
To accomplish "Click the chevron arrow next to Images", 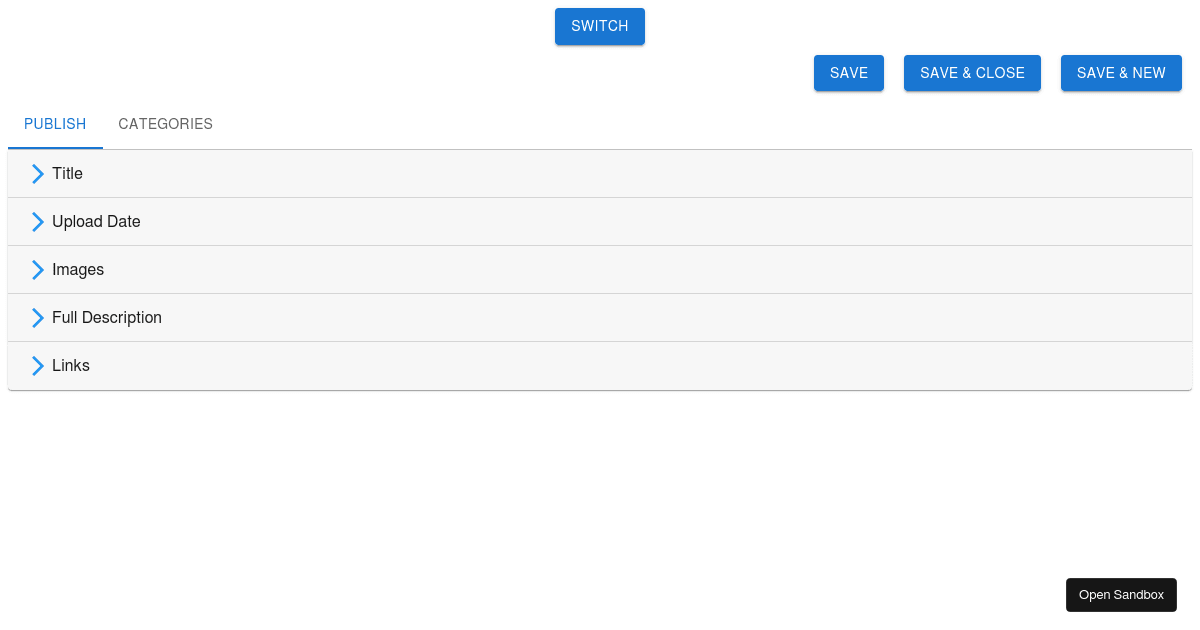I will [38, 269].
